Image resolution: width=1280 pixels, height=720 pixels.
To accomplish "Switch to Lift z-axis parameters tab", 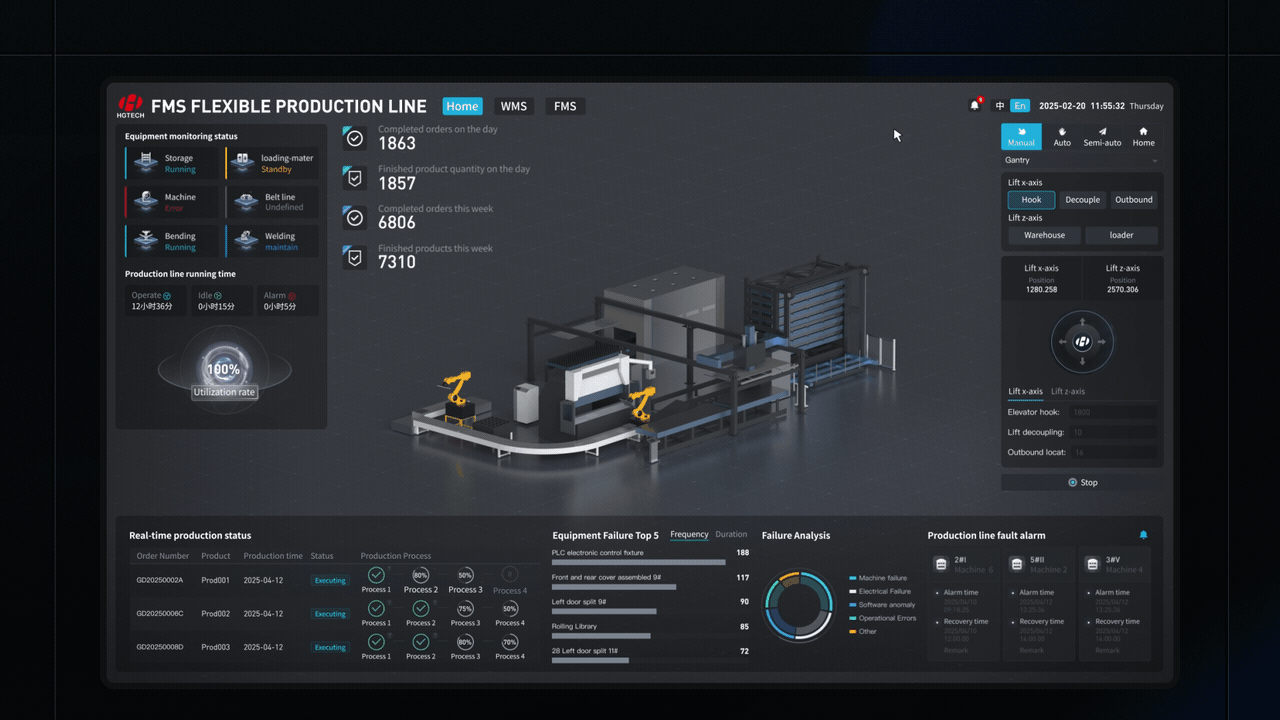I will point(1068,392).
